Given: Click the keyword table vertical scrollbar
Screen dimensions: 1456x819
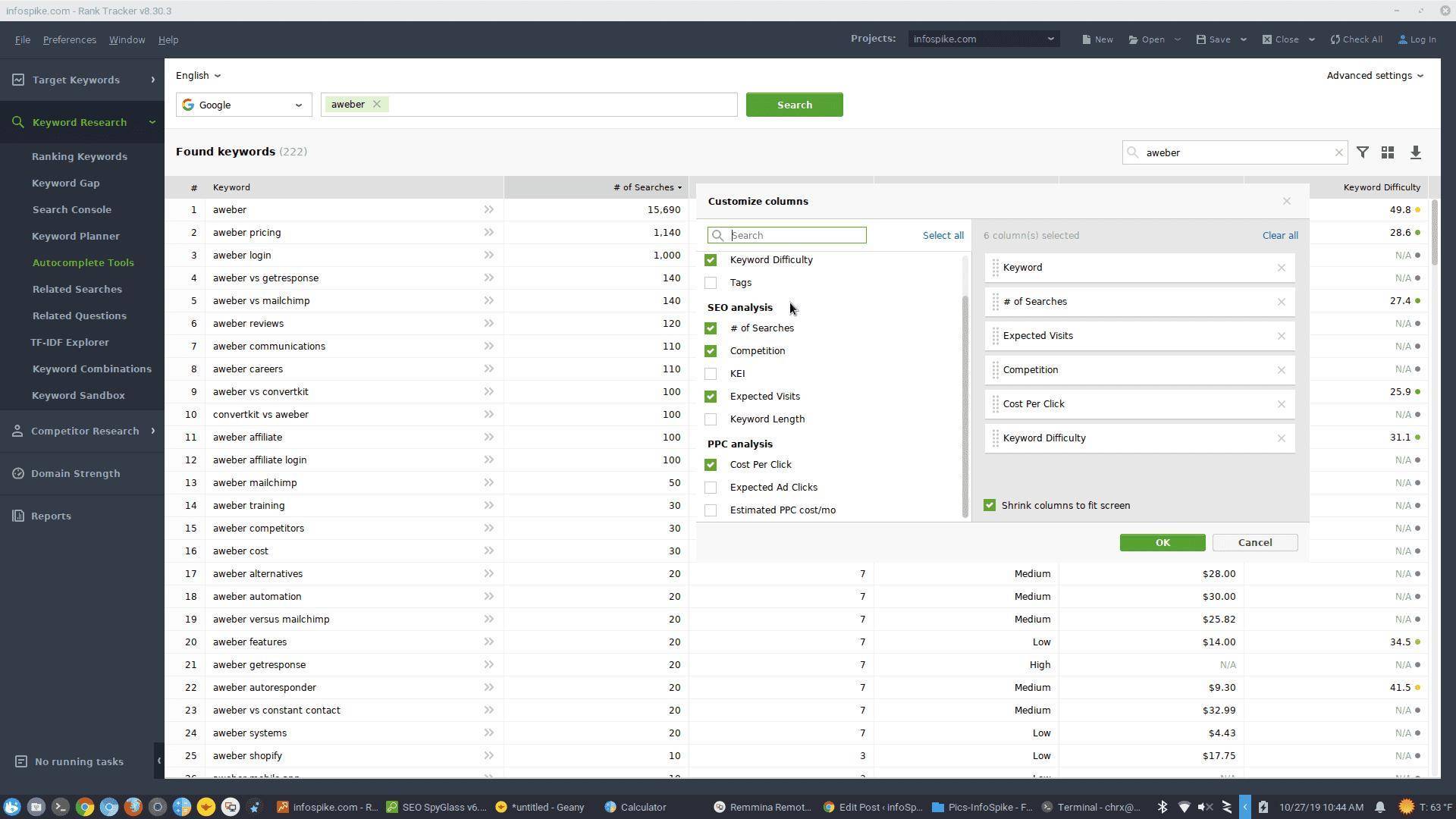Looking at the screenshot, I should click(x=1434, y=233).
